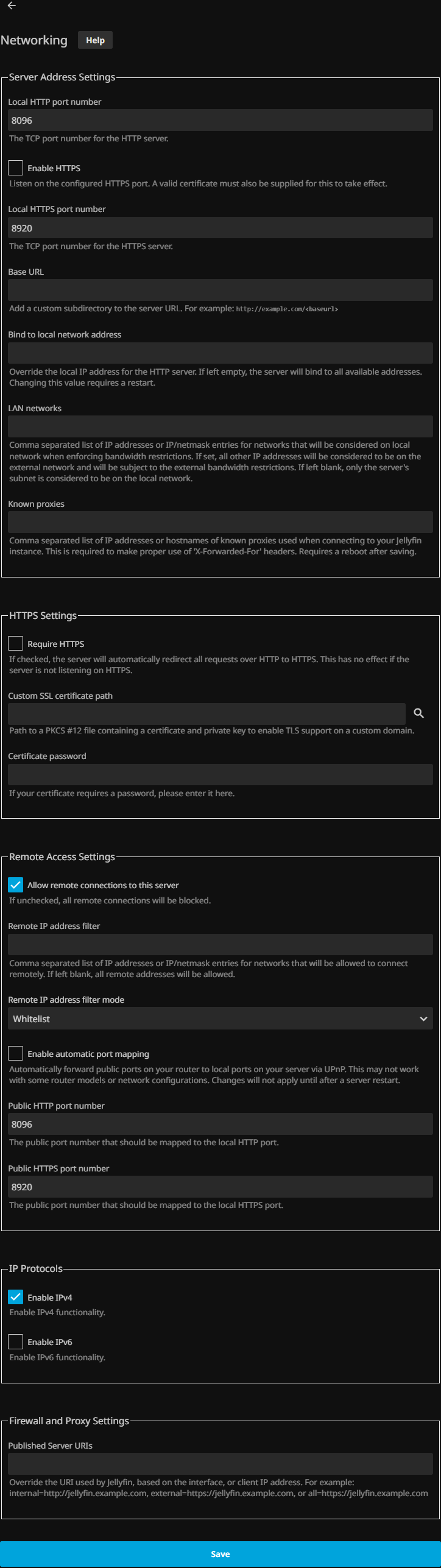
Task: Select the Published Server URIs field
Action: pyautogui.click(x=220, y=1464)
